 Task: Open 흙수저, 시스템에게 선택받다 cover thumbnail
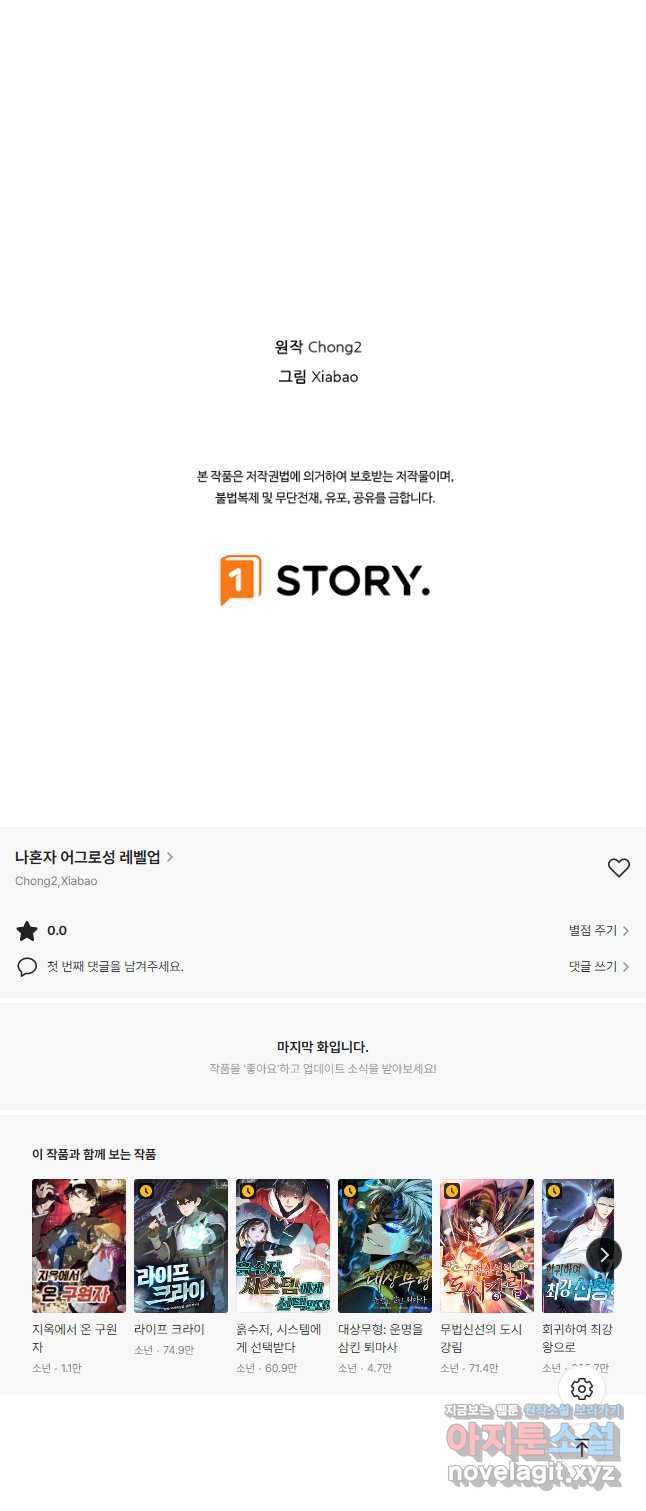pos(283,1246)
